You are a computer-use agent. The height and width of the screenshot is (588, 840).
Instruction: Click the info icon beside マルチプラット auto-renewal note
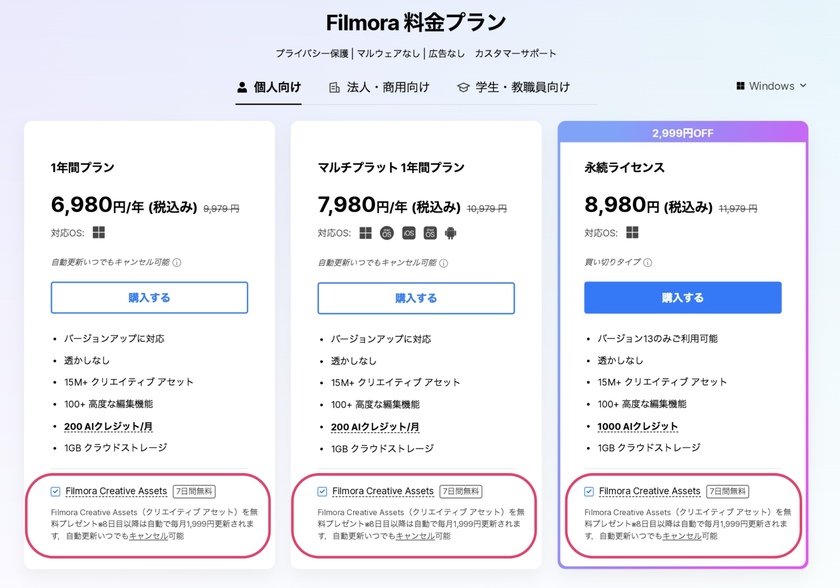444,263
